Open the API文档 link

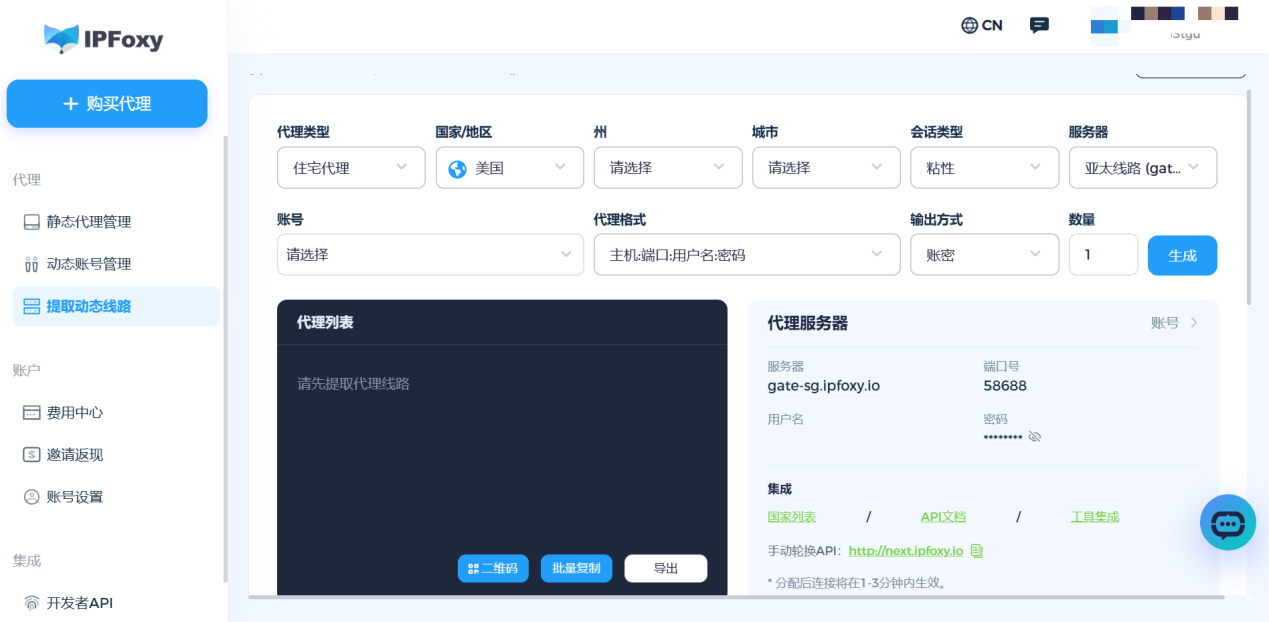point(943,517)
